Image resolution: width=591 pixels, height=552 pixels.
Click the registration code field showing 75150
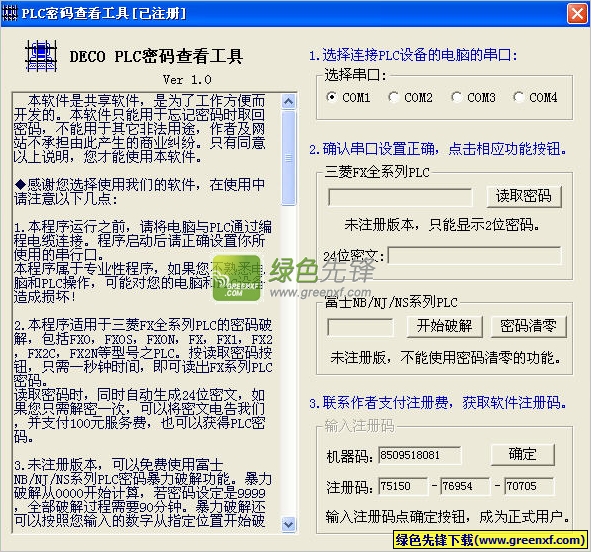[x=403, y=486]
